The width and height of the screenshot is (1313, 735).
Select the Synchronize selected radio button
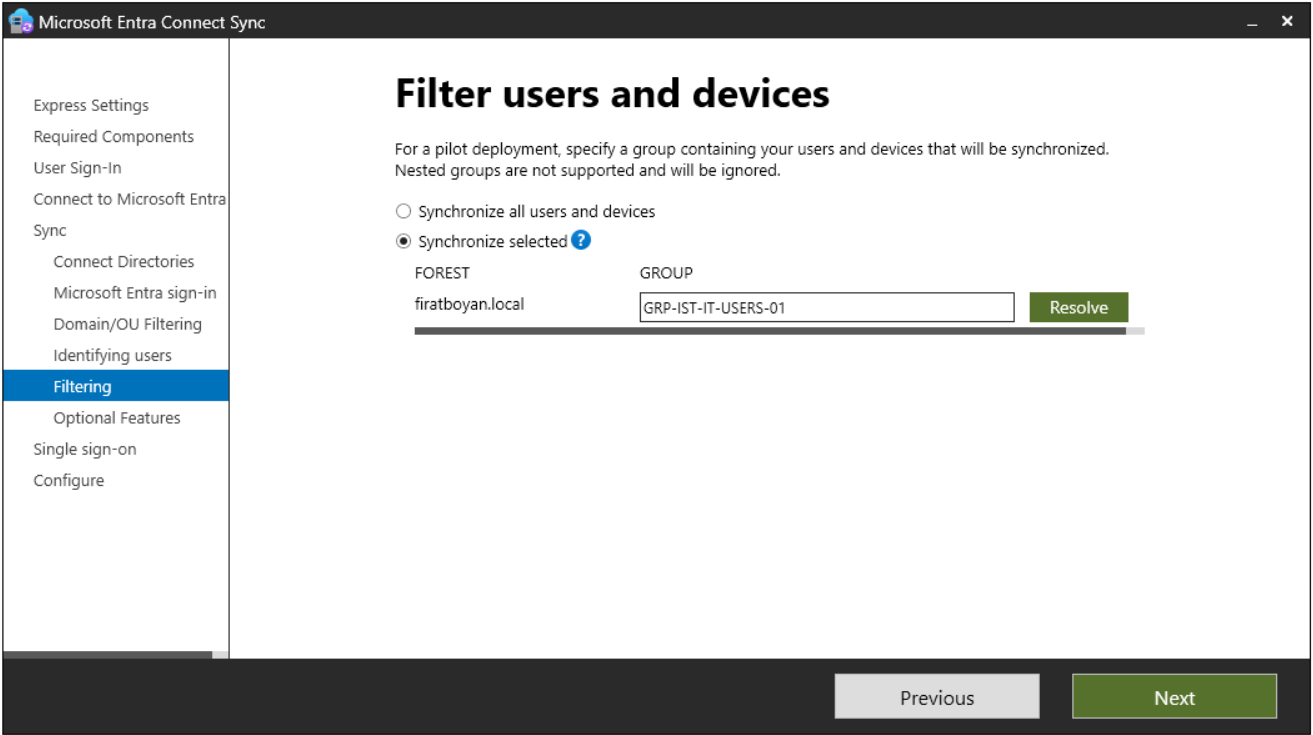tap(404, 241)
